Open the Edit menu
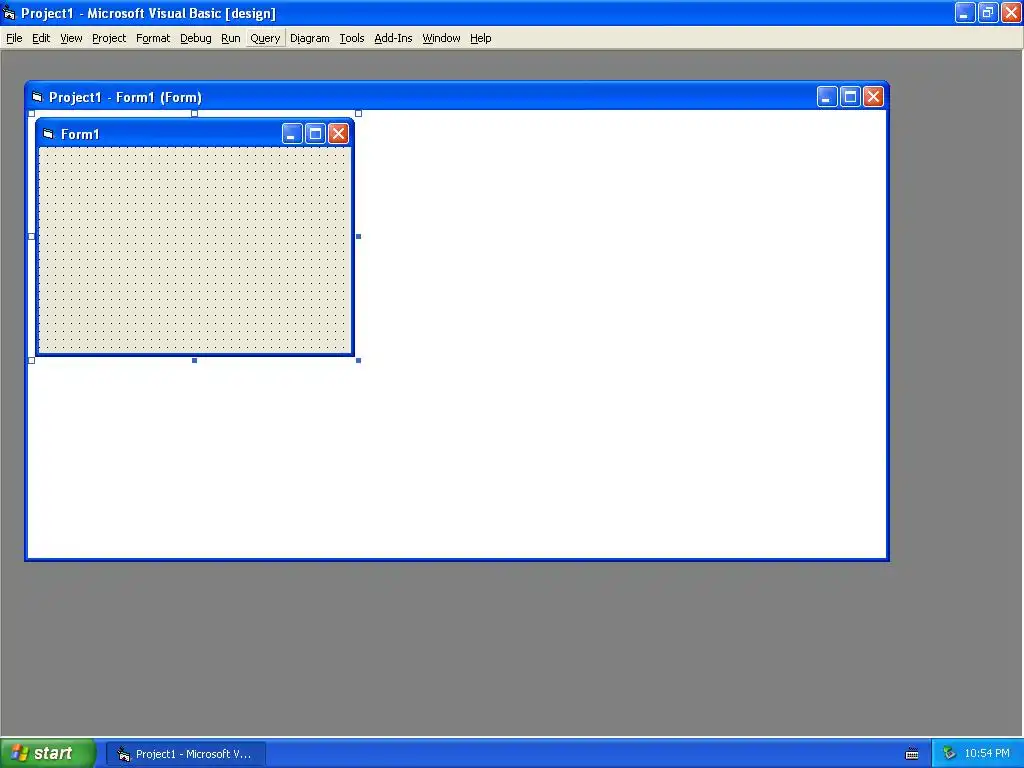 pyautogui.click(x=41, y=39)
